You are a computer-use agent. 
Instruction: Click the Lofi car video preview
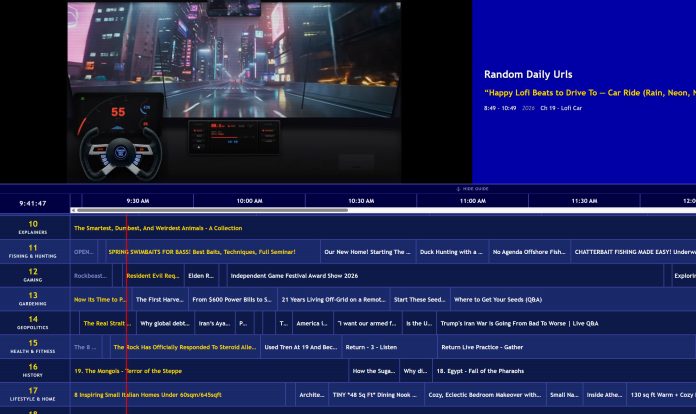tap(233, 91)
